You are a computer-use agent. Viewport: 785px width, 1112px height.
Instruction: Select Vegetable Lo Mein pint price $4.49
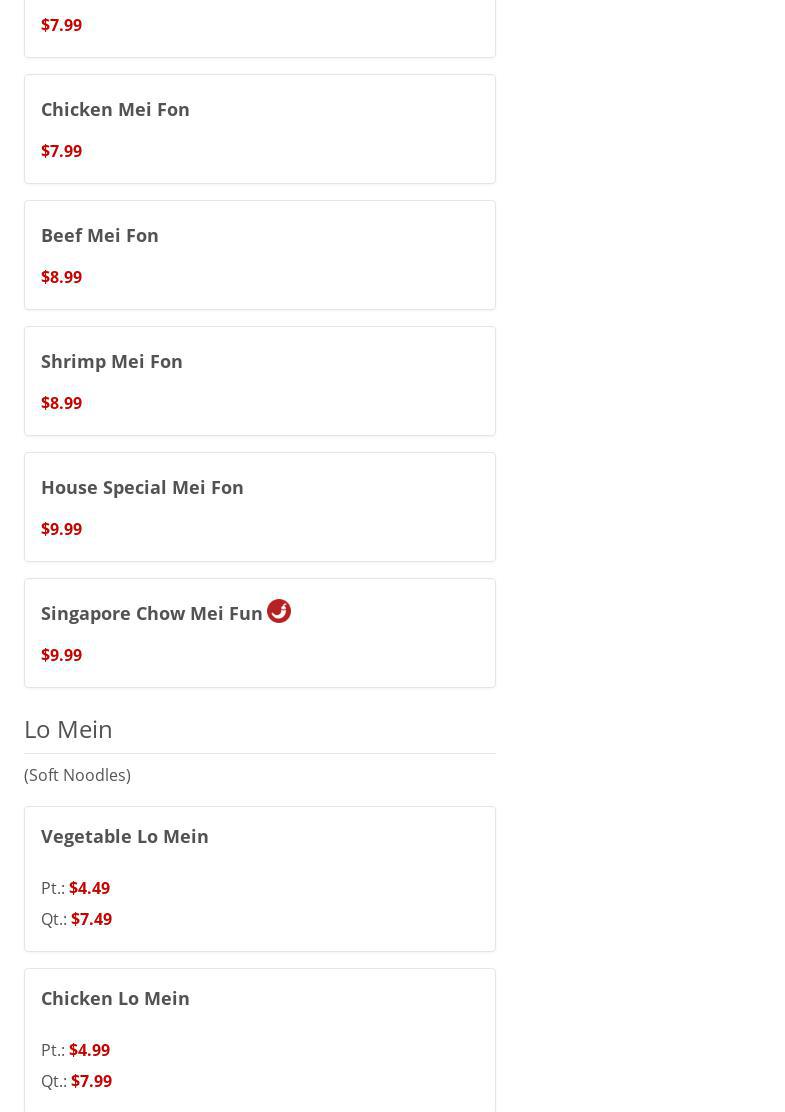coord(89,888)
